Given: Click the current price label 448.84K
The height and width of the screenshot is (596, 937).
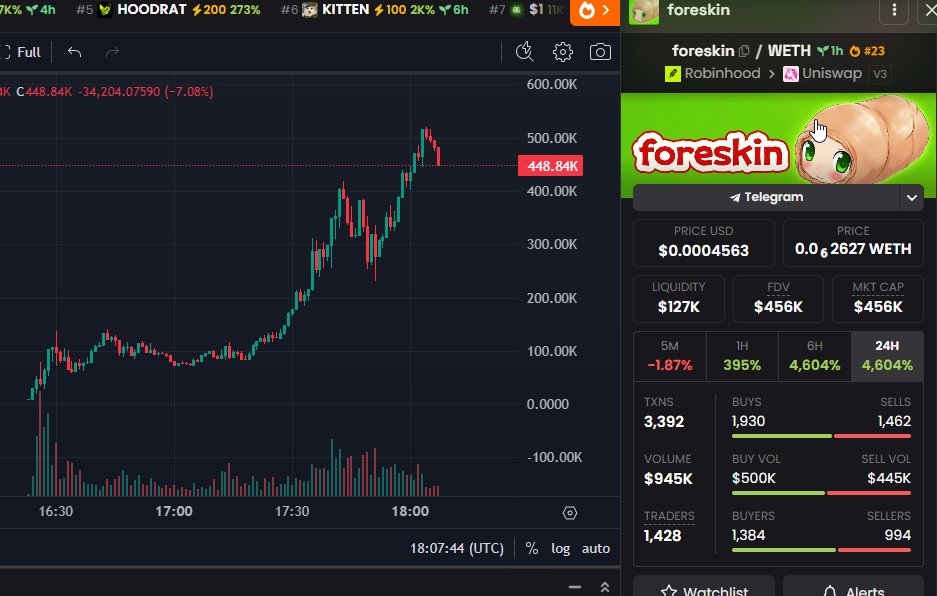Looking at the screenshot, I should click(x=550, y=166).
